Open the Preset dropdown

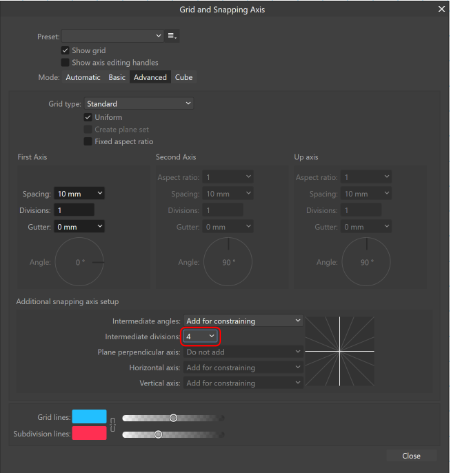(x=113, y=36)
